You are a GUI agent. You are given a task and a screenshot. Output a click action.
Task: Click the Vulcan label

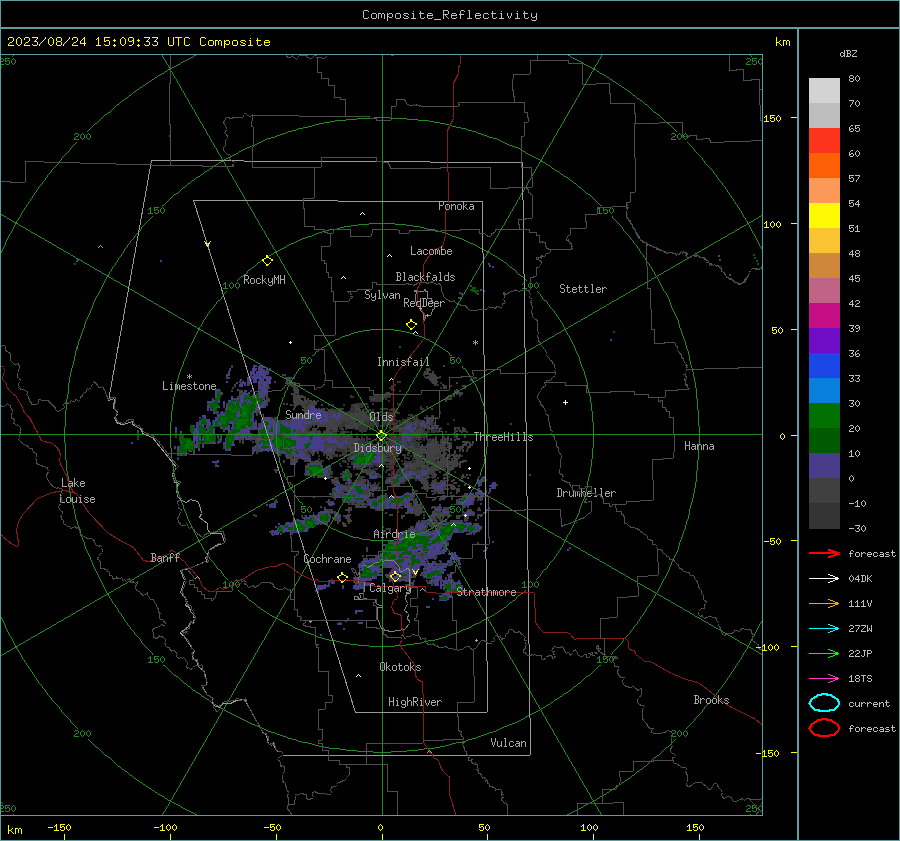[x=508, y=743]
